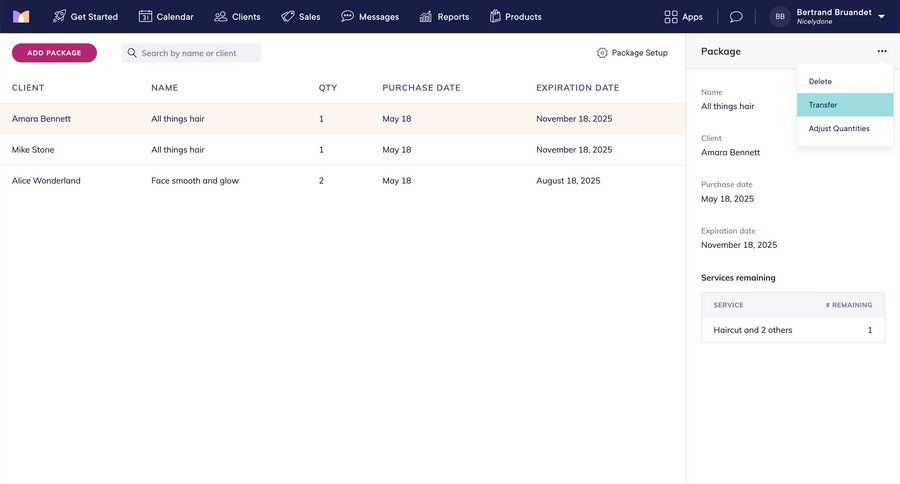Toggle the three-dot package options menu
This screenshot has width=900, height=484.
(881, 51)
